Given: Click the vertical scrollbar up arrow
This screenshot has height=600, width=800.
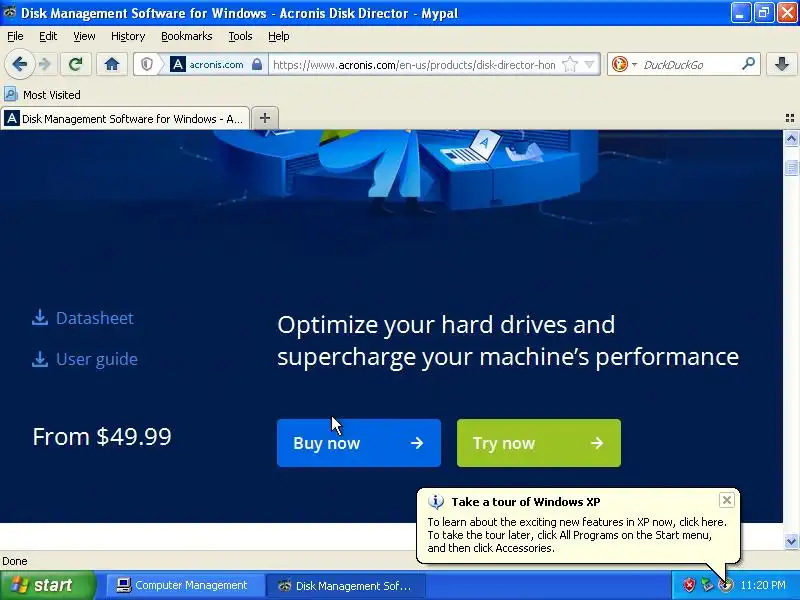Looking at the screenshot, I should click(x=791, y=138).
